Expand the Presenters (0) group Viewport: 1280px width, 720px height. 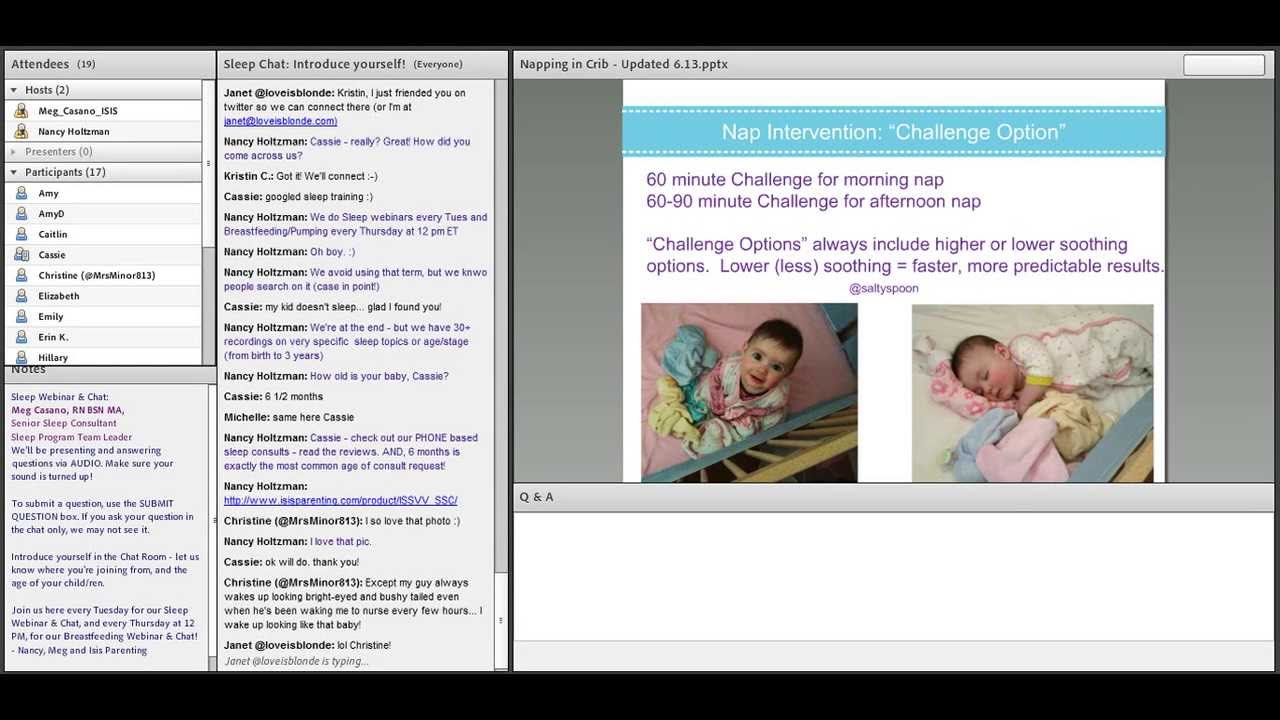click(14, 152)
